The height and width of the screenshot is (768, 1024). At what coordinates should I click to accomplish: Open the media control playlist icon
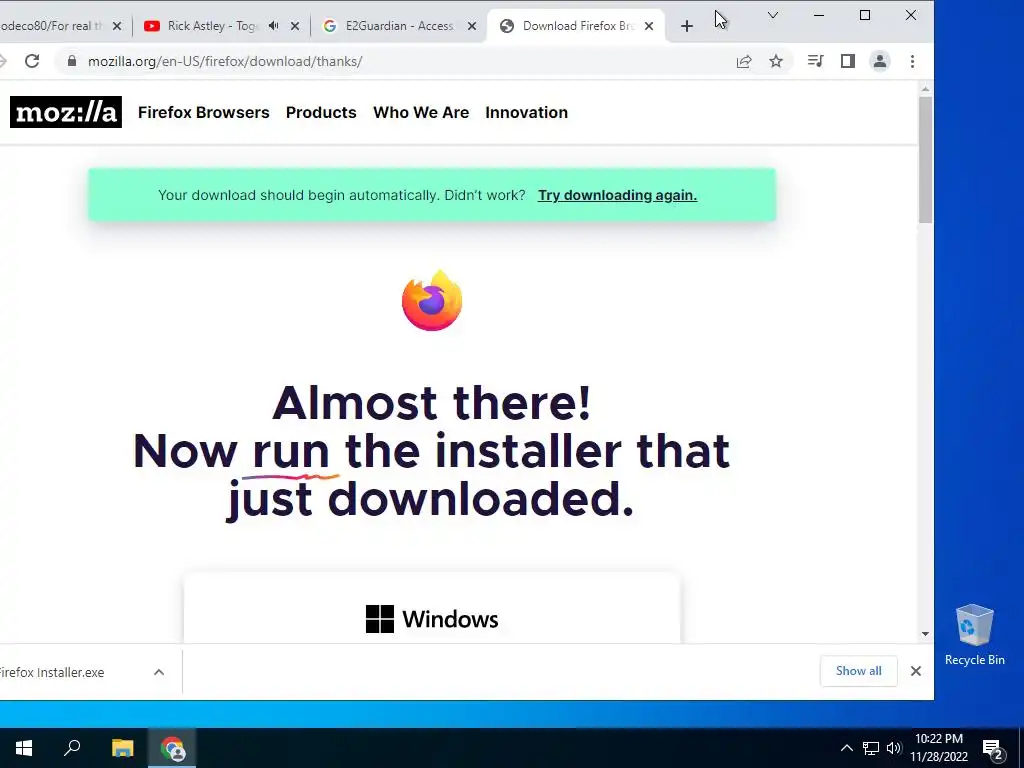point(815,61)
